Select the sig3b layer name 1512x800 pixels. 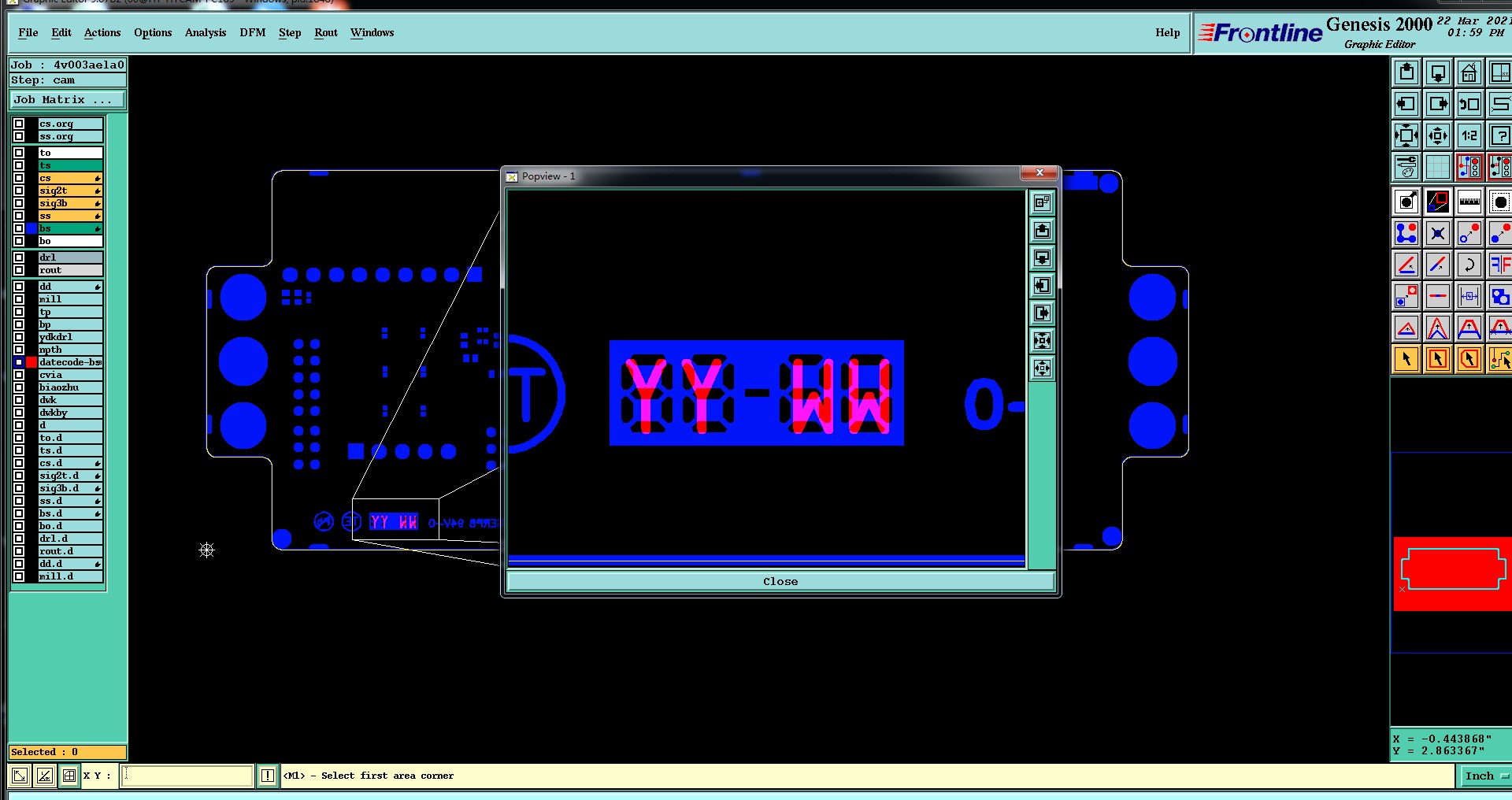(x=70, y=203)
